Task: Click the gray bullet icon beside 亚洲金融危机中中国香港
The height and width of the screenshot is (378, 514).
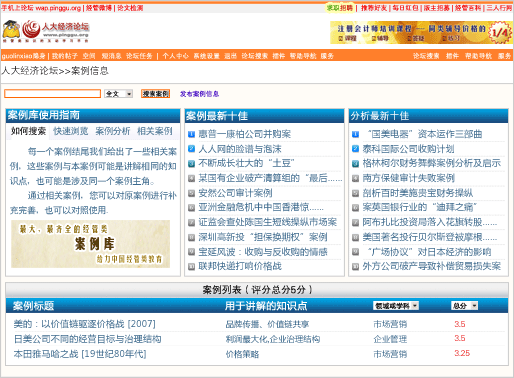Action: [191, 208]
